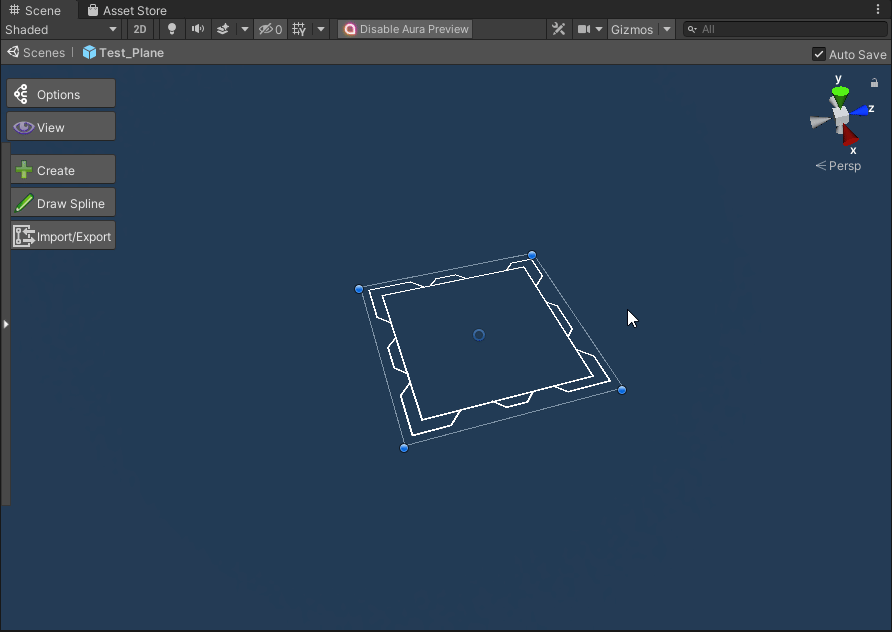The width and height of the screenshot is (892, 632).
Task: Switch to the Scene tab
Action: pos(35,10)
